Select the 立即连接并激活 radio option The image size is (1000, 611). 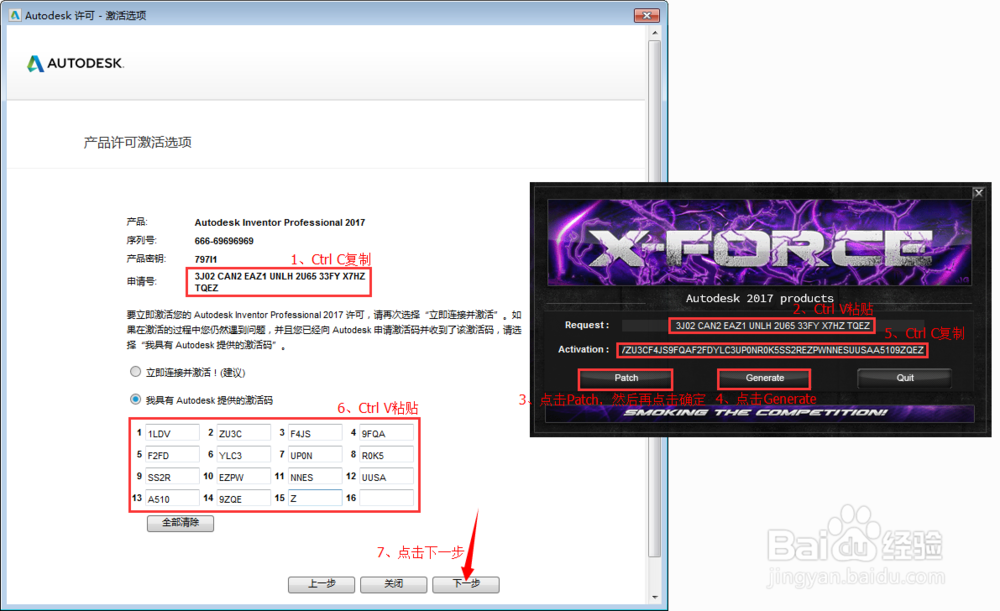coord(135,371)
